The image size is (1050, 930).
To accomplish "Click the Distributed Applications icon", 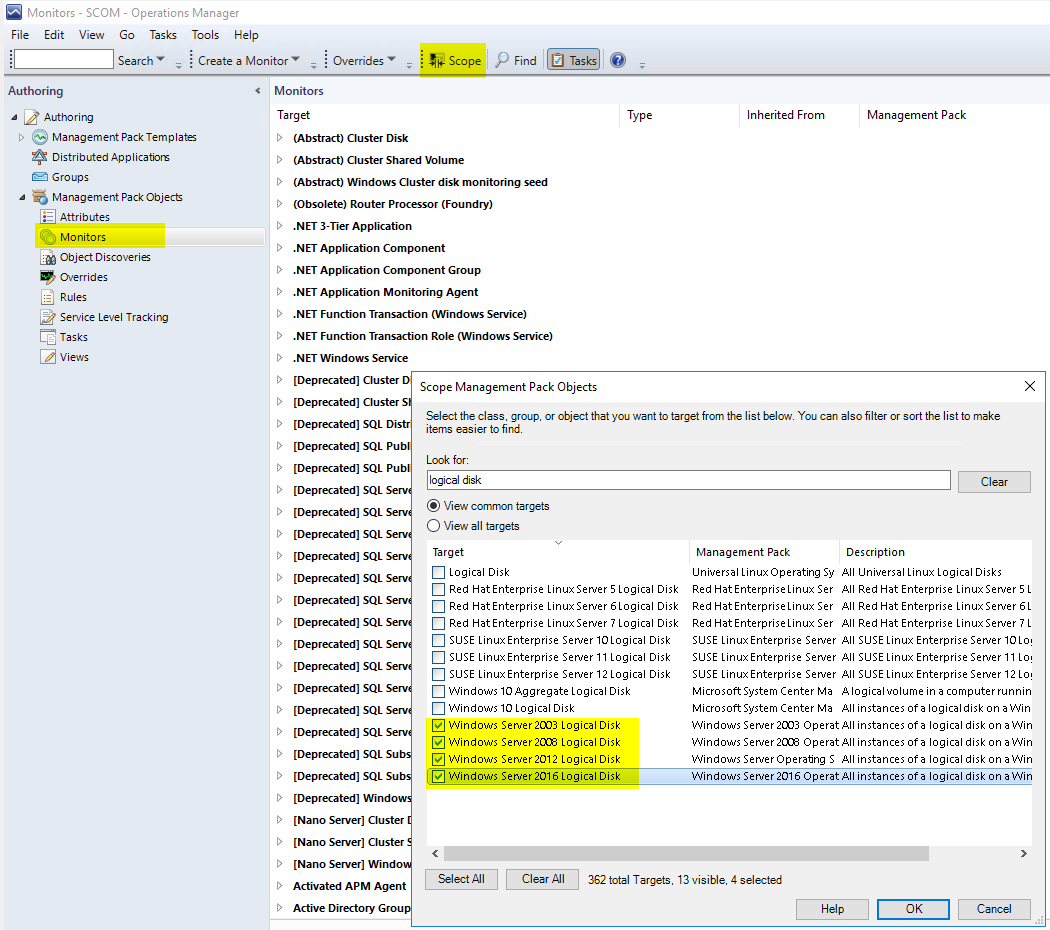I will click(40, 157).
